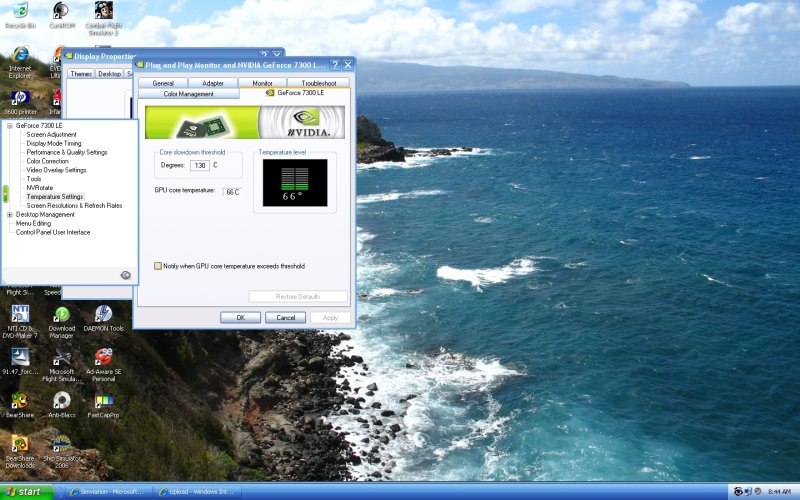This screenshot has width=800, height=500.
Task: Collapse the GeForce 7300 LE tree node
Action: (x=10, y=126)
